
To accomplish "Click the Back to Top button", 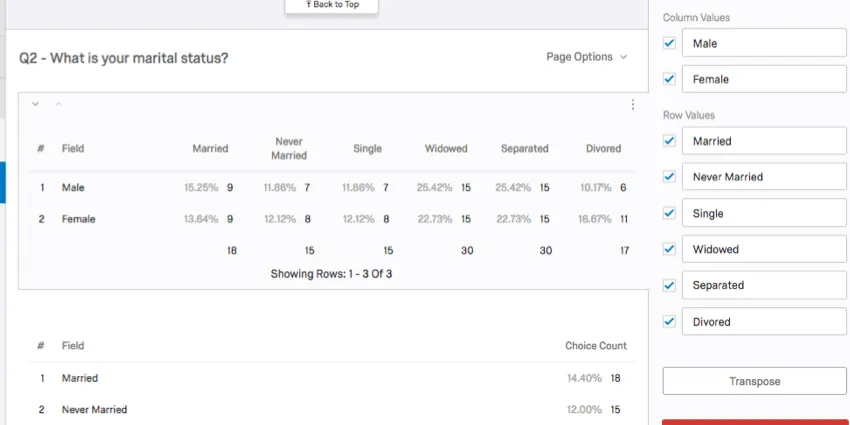I will pos(331,5).
